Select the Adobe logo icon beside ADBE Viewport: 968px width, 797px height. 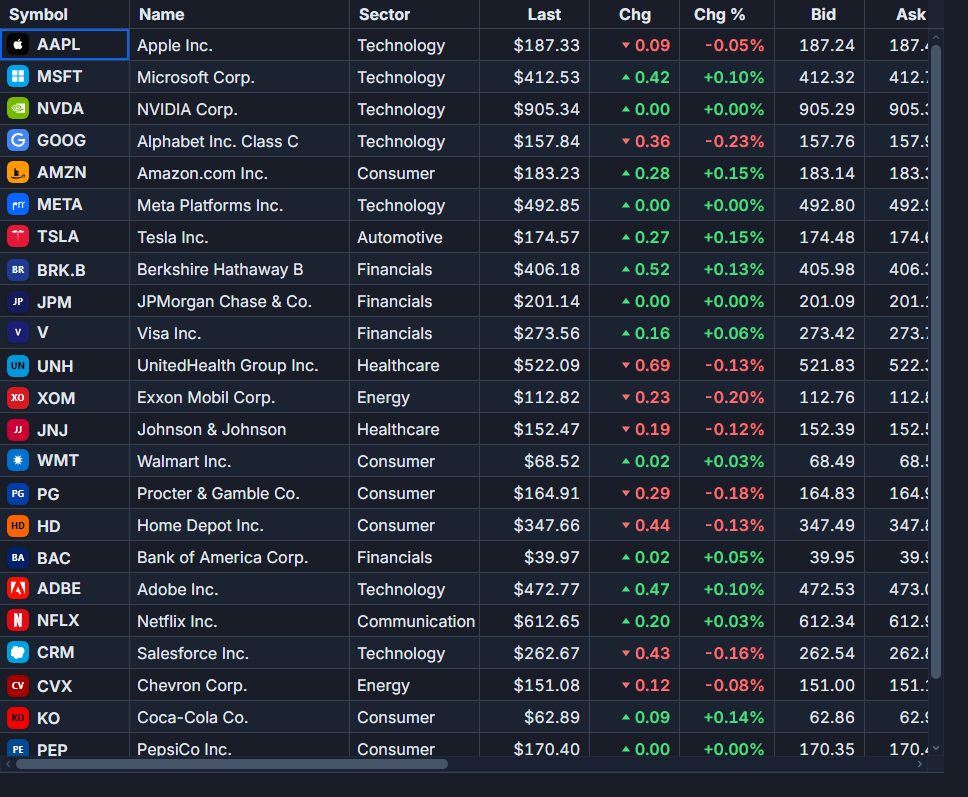(x=18, y=588)
